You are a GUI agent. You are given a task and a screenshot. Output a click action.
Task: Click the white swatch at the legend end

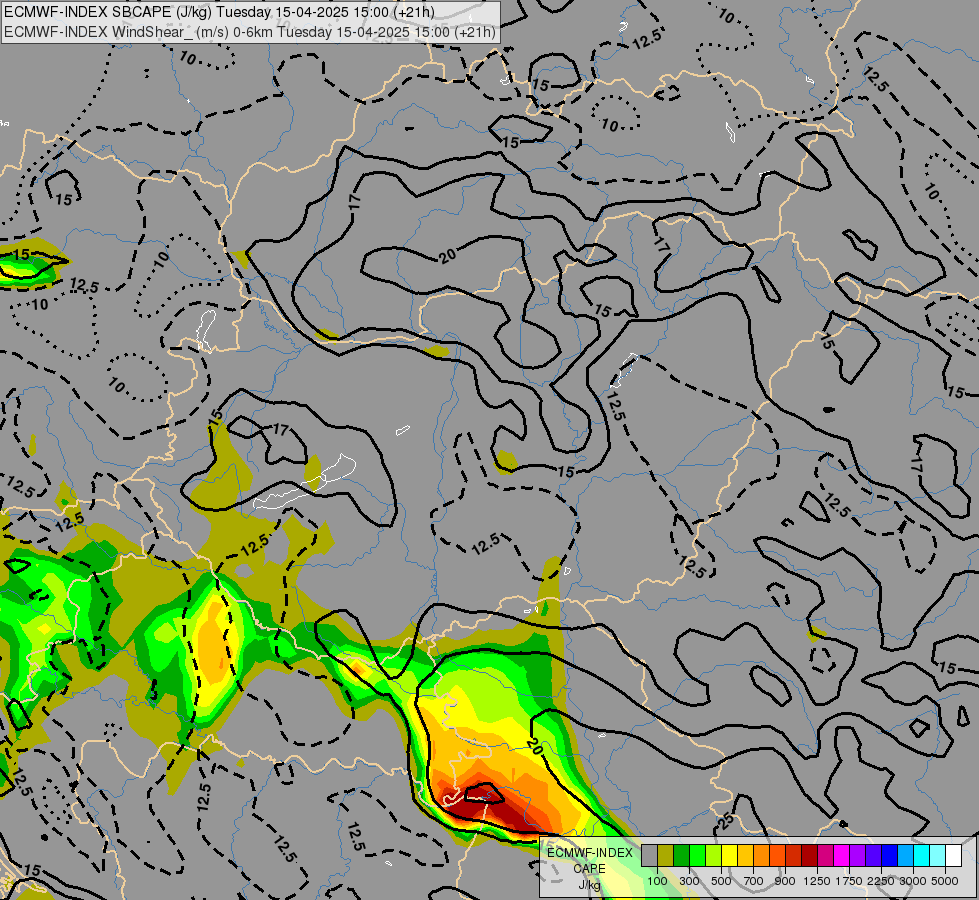pyautogui.click(x=953, y=855)
